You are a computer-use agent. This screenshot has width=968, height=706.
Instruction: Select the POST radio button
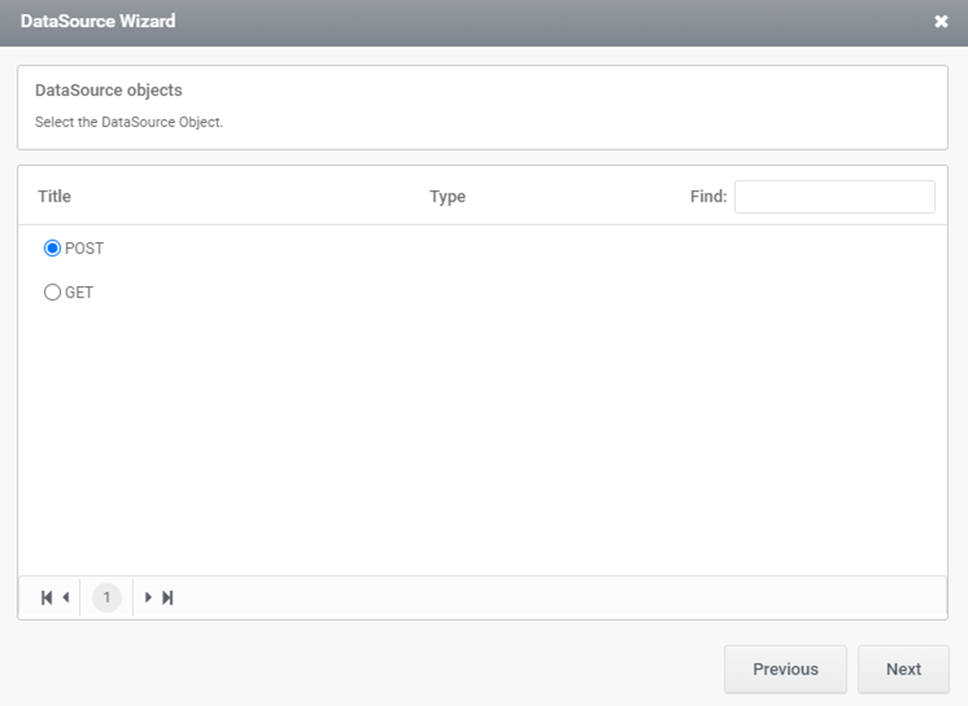(52, 248)
